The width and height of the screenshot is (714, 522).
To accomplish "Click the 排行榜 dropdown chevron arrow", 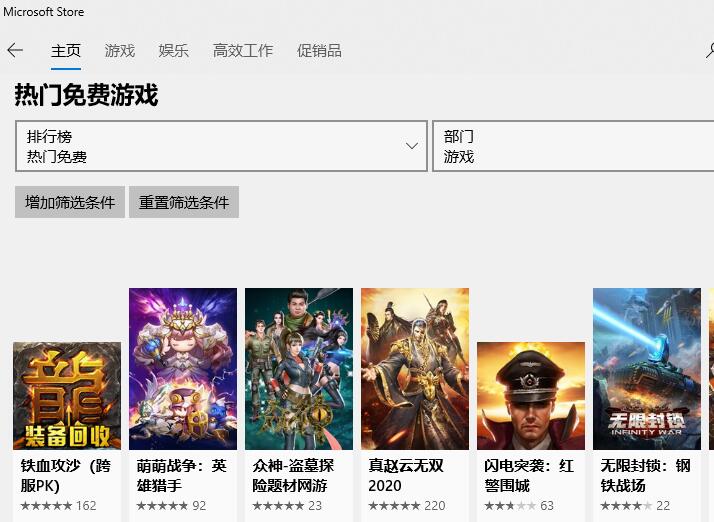I will click(412, 146).
